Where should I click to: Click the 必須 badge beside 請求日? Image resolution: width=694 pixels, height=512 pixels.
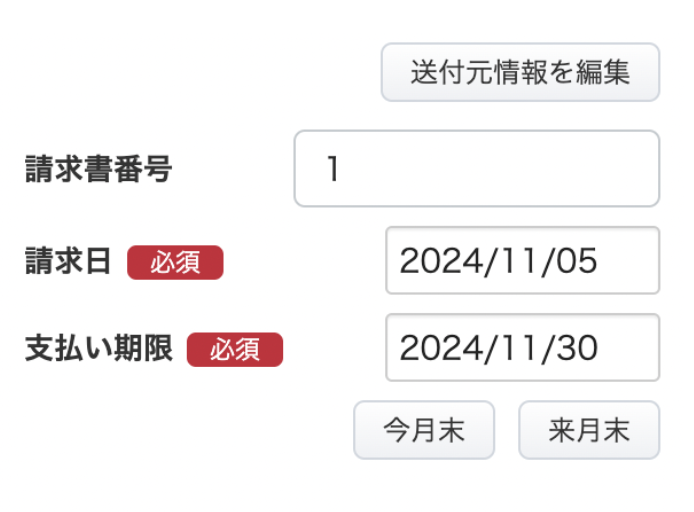point(175,262)
